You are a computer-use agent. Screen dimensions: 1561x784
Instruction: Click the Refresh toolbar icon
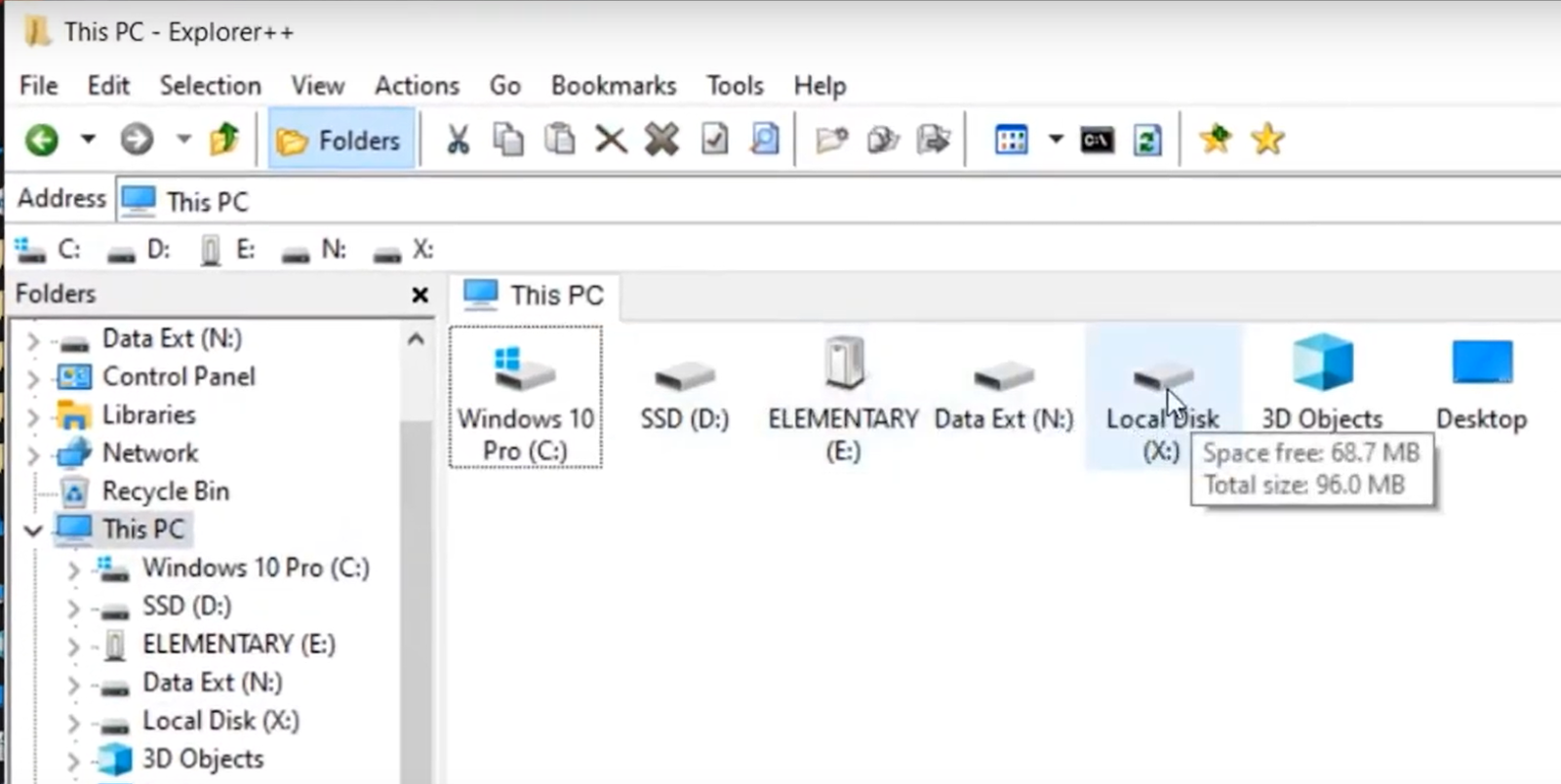click(x=1147, y=140)
